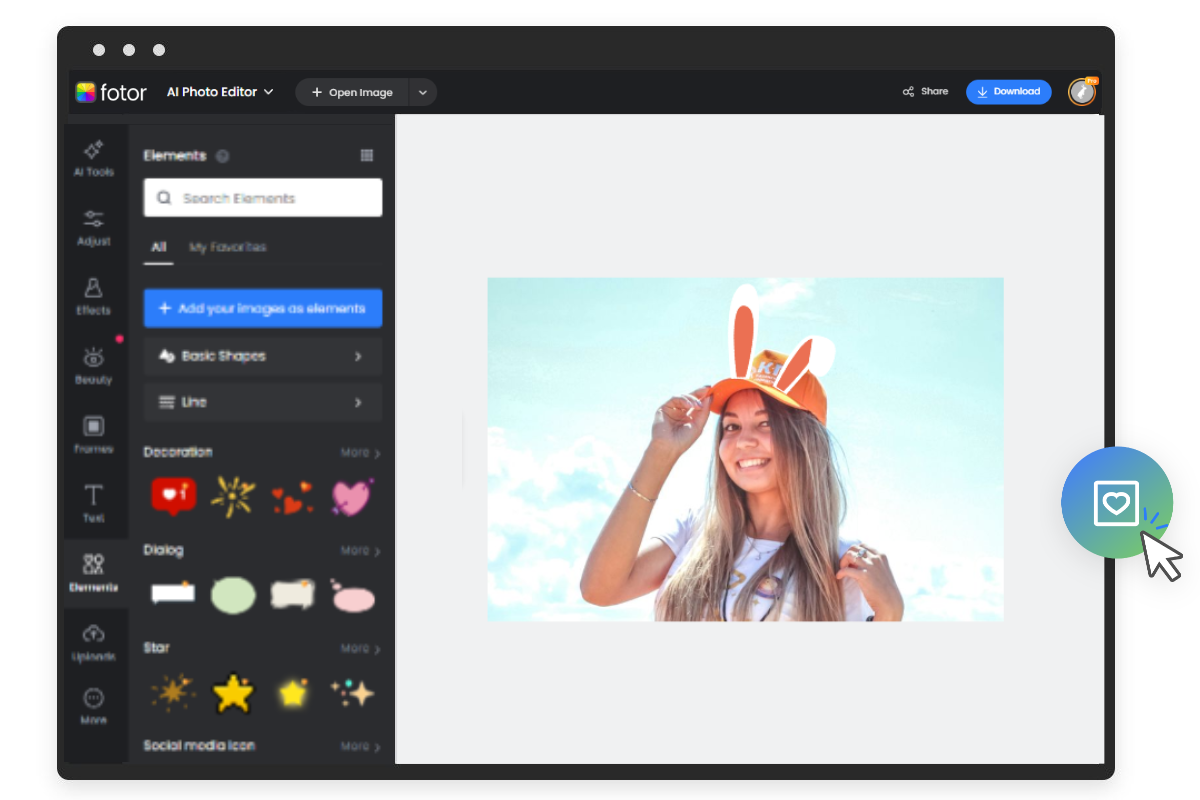Expand the Line category
The height and width of the screenshot is (800, 1200).
[x=262, y=402]
